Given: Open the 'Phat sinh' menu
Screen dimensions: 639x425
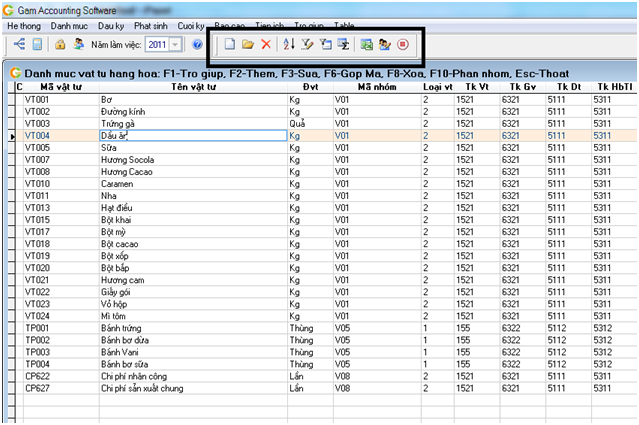Looking at the screenshot, I should pyautogui.click(x=150, y=26).
